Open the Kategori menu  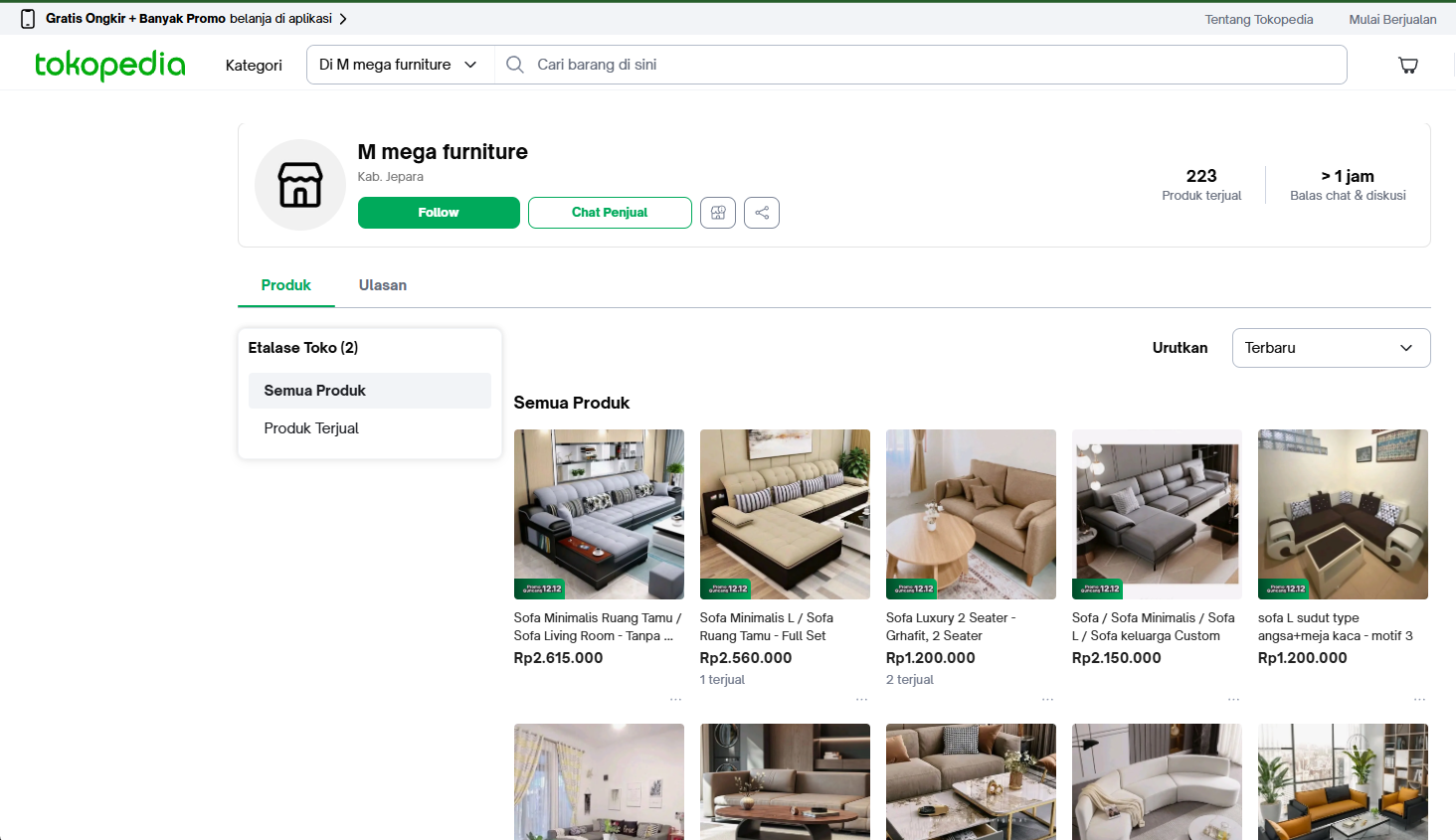[x=254, y=66]
